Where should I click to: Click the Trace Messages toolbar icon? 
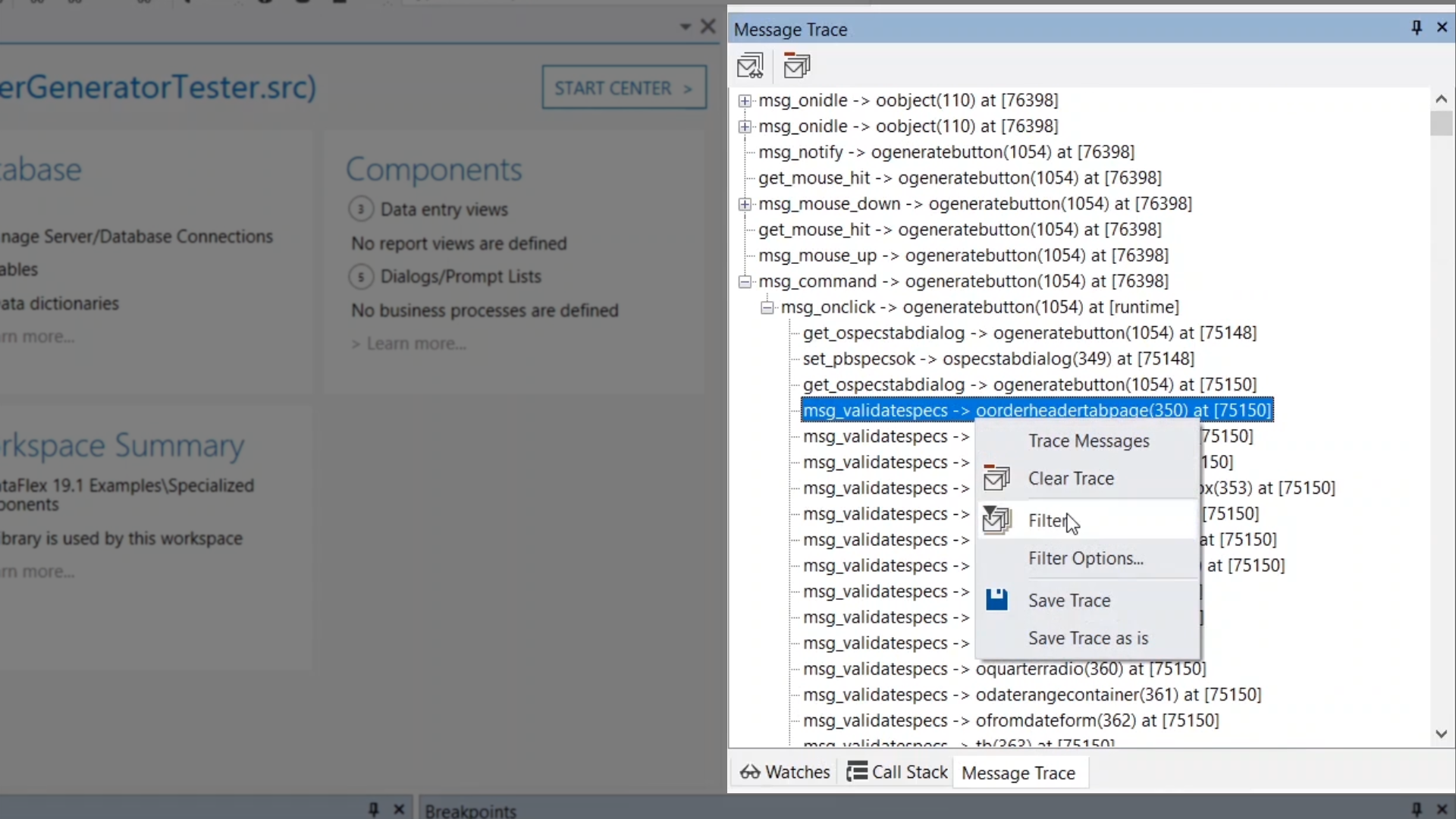pyautogui.click(x=750, y=66)
